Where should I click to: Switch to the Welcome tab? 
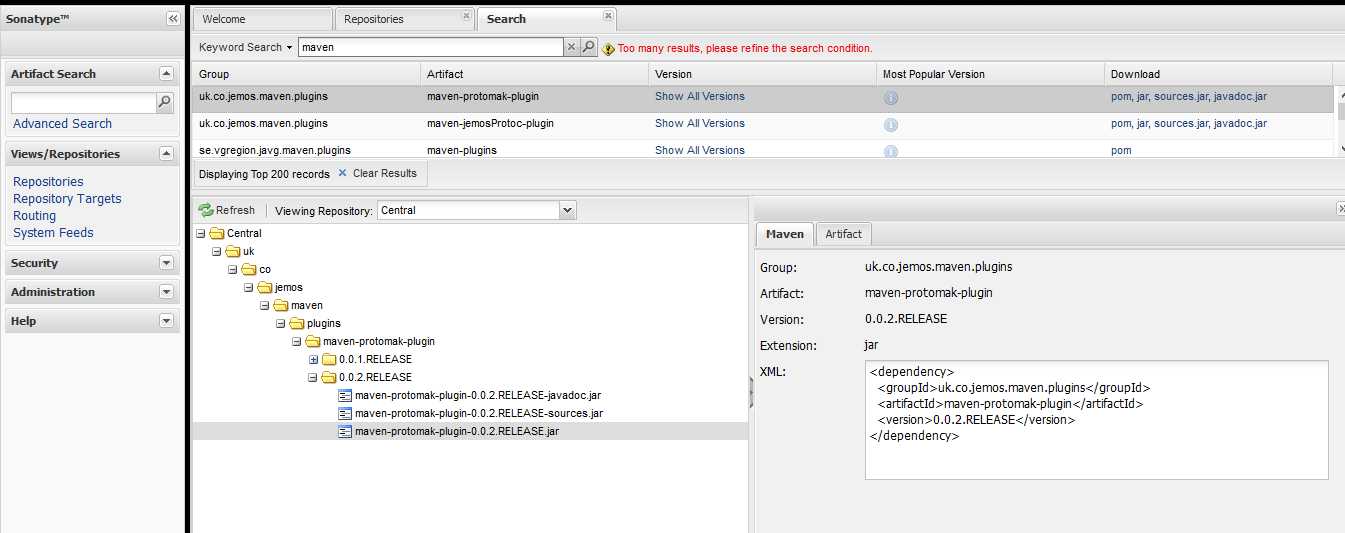tap(262, 19)
